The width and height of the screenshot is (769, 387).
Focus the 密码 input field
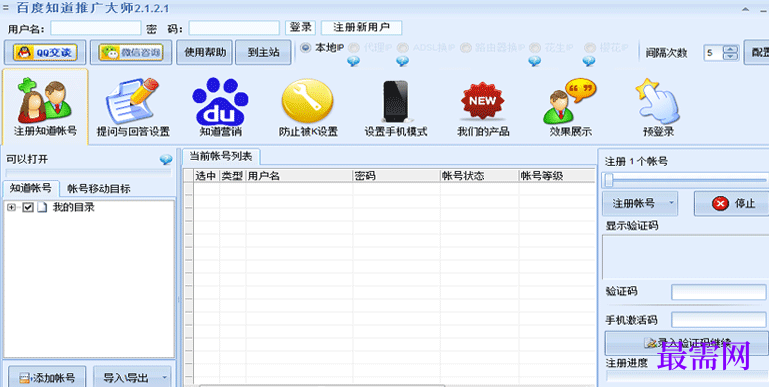(234, 28)
